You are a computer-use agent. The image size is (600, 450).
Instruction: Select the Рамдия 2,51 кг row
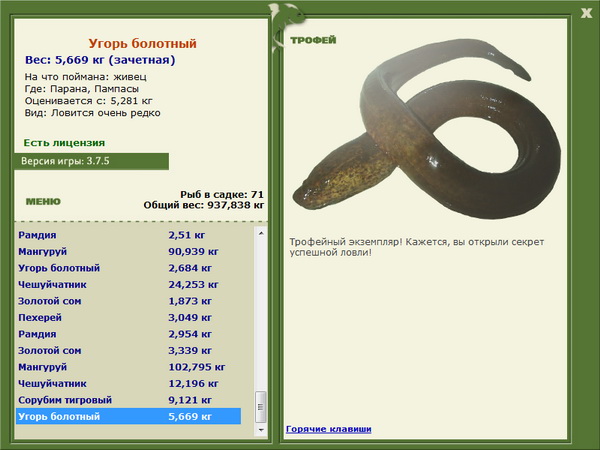pyautogui.click(x=129, y=235)
